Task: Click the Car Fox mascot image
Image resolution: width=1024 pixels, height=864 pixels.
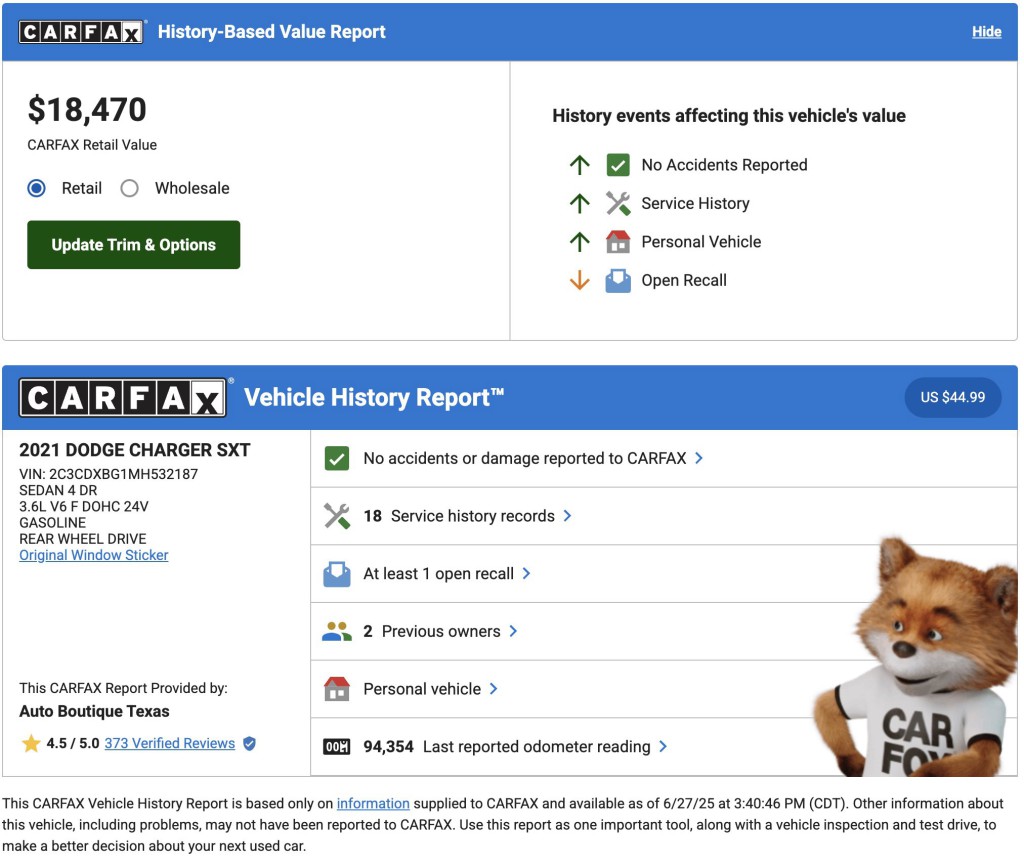Action: 916,658
